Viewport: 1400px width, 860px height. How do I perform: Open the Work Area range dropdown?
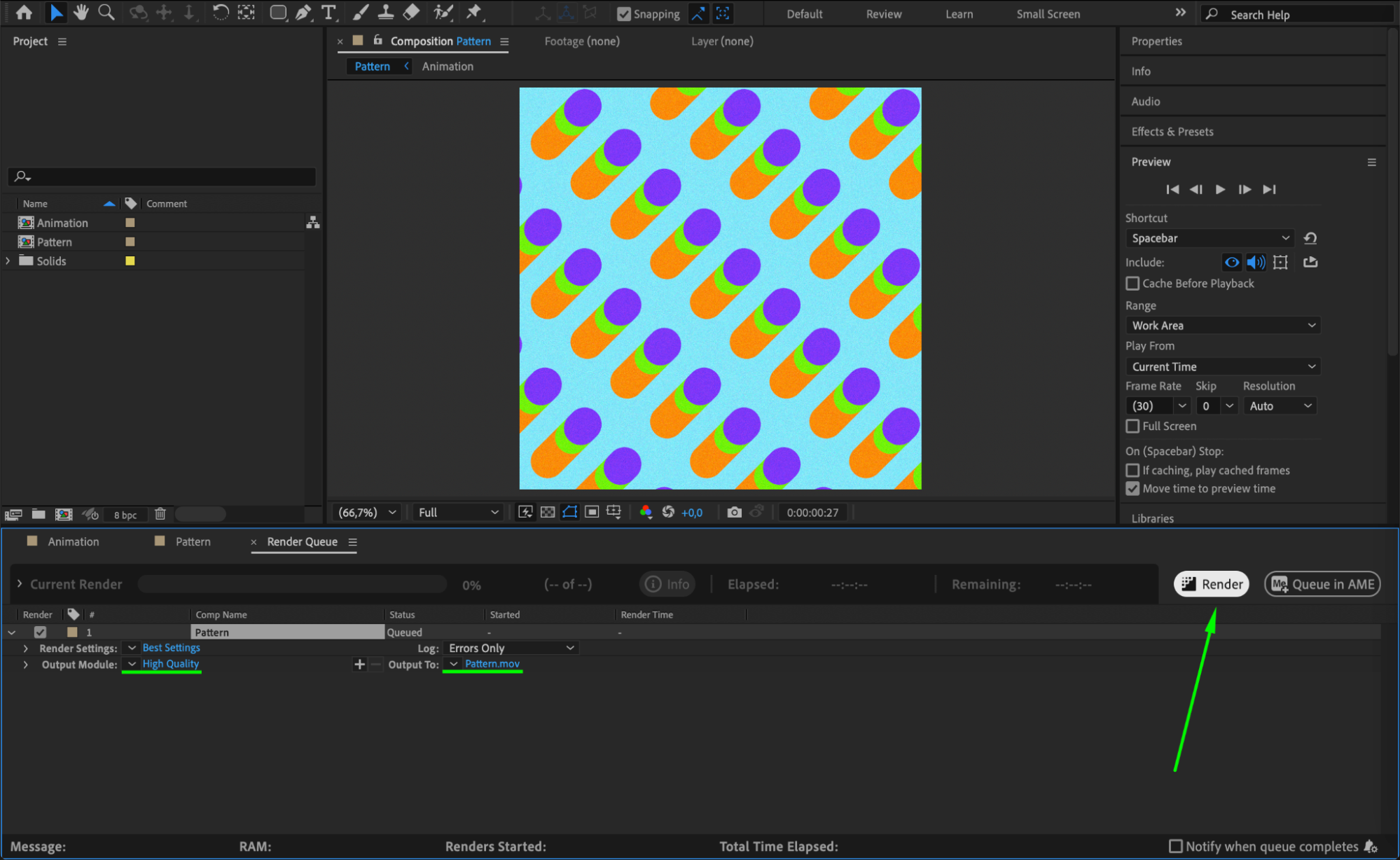(x=1223, y=326)
